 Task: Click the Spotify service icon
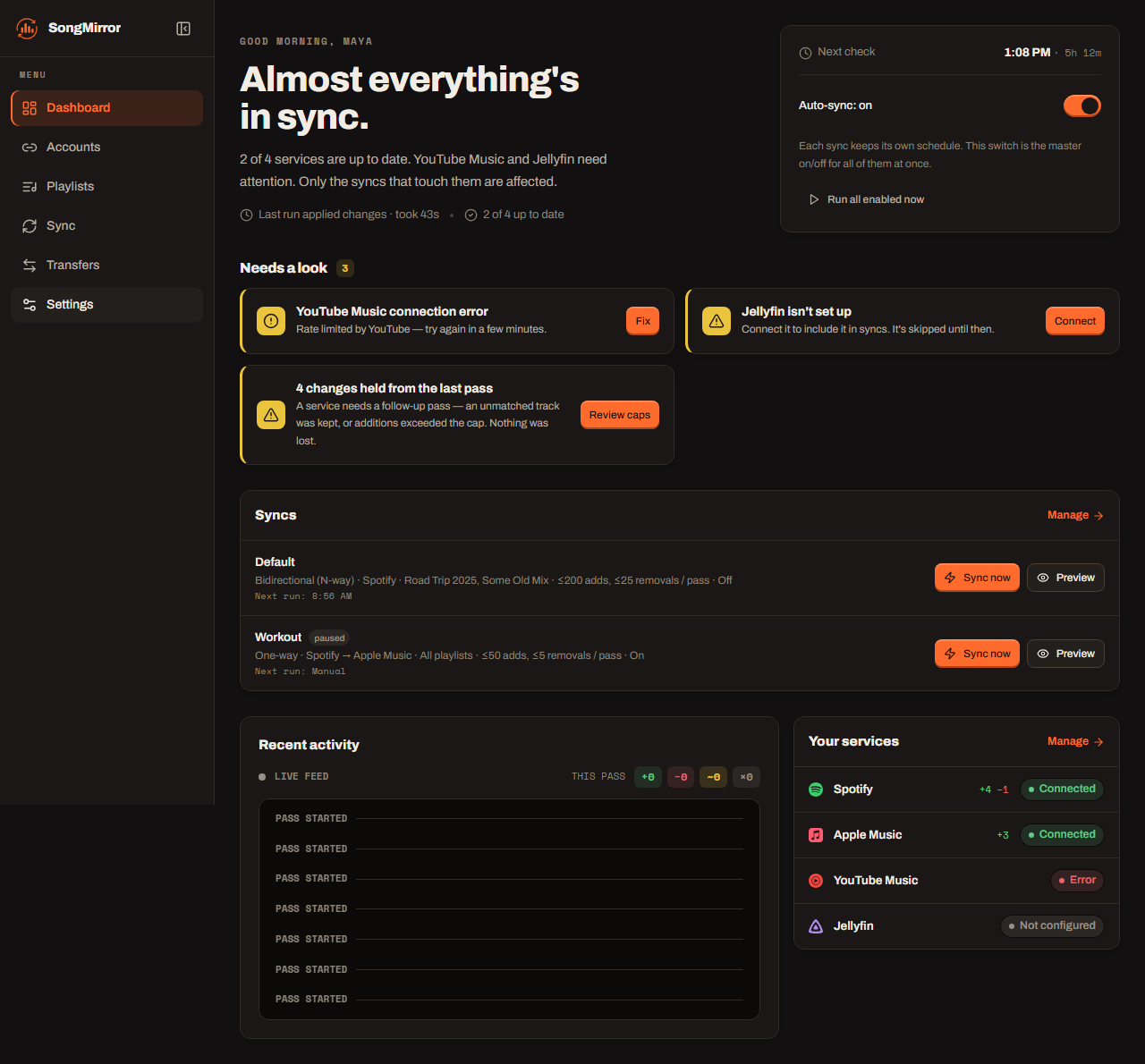coord(816,790)
